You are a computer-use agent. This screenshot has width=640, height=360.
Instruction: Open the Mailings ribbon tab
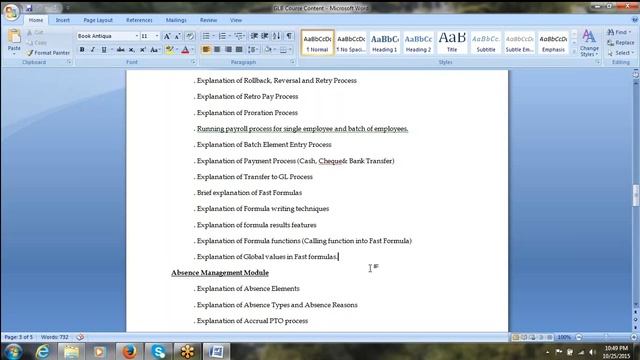[176, 20]
